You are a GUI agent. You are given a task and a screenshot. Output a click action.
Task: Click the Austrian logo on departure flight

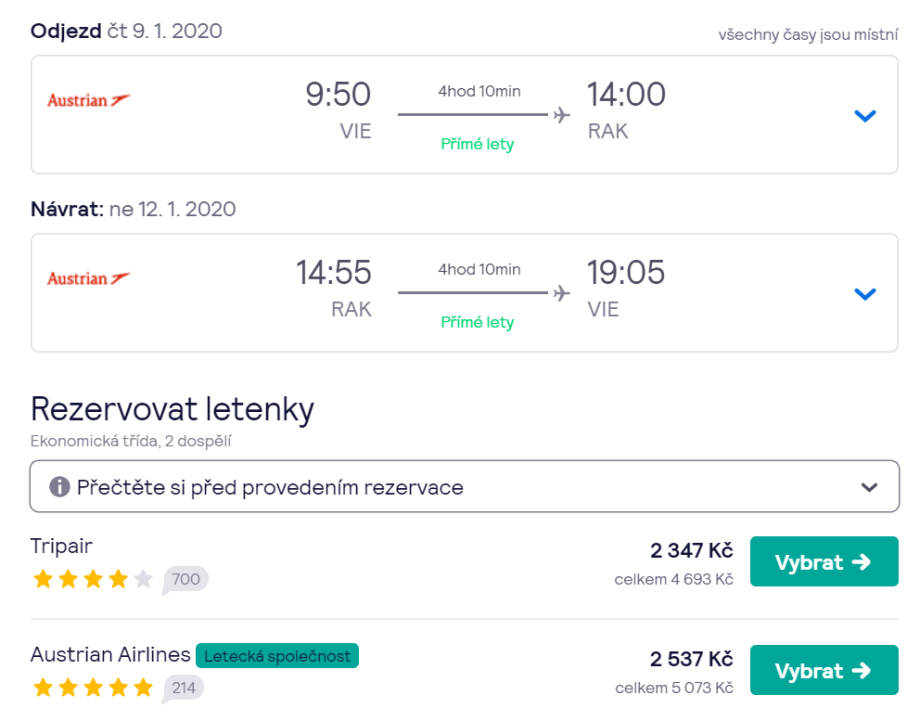pos(88,100)
